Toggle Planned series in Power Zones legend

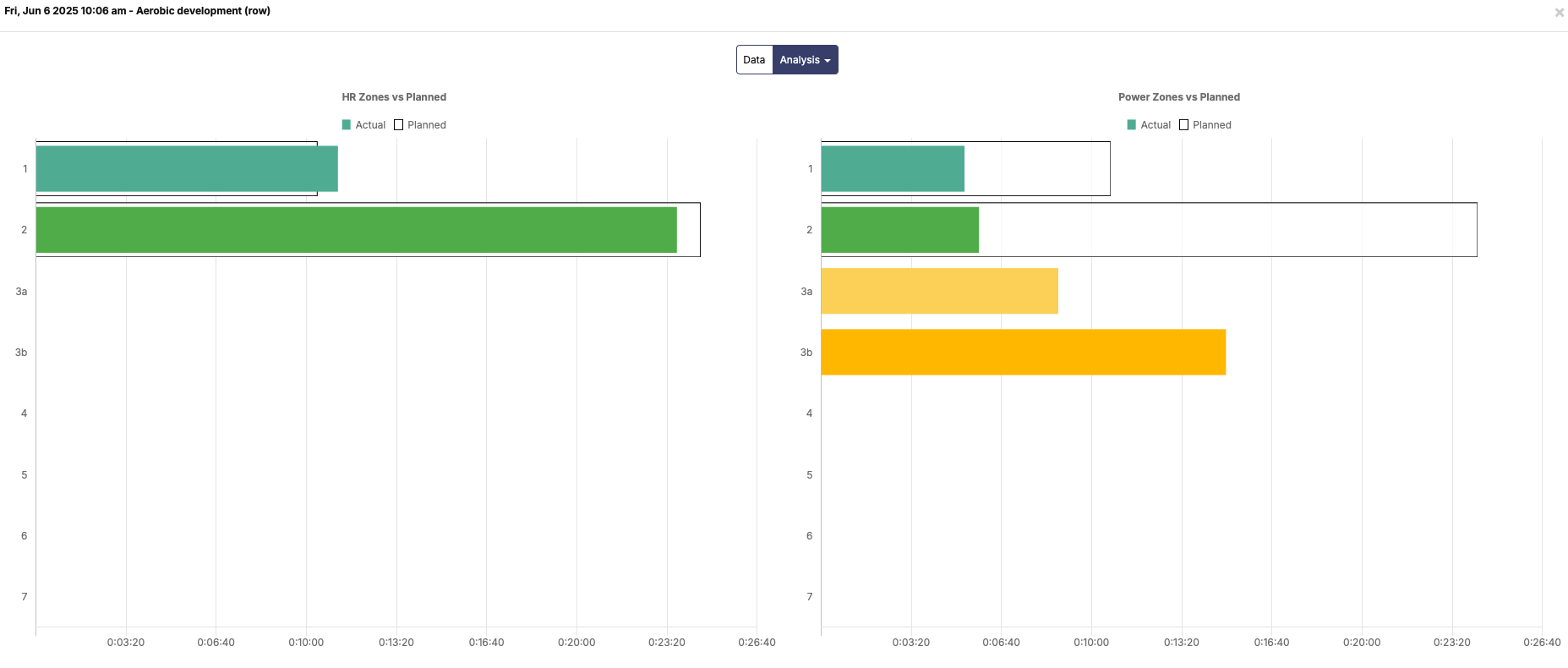point(1205,125)
